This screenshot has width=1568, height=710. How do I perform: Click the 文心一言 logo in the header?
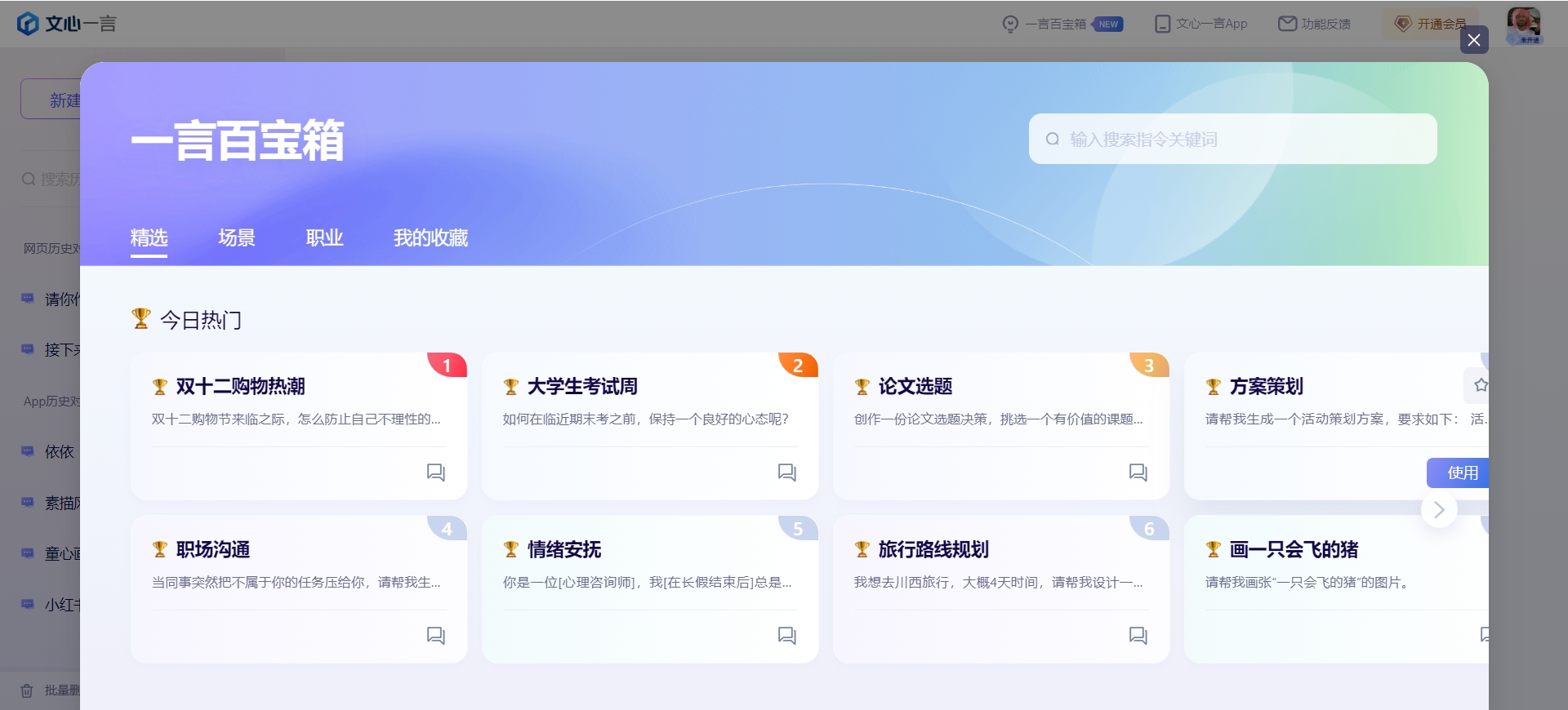tap(67, 24)
